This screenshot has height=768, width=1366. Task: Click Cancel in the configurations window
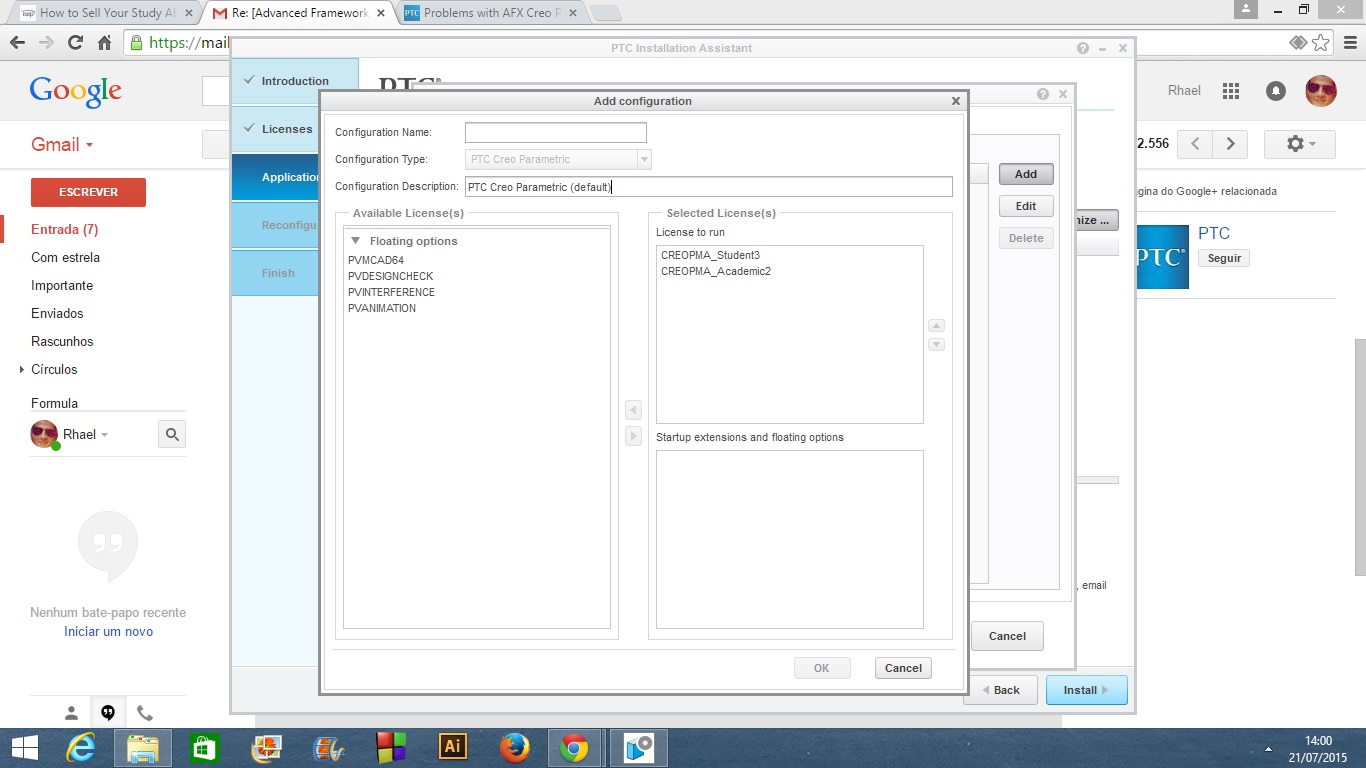[x=1007, y=636]
